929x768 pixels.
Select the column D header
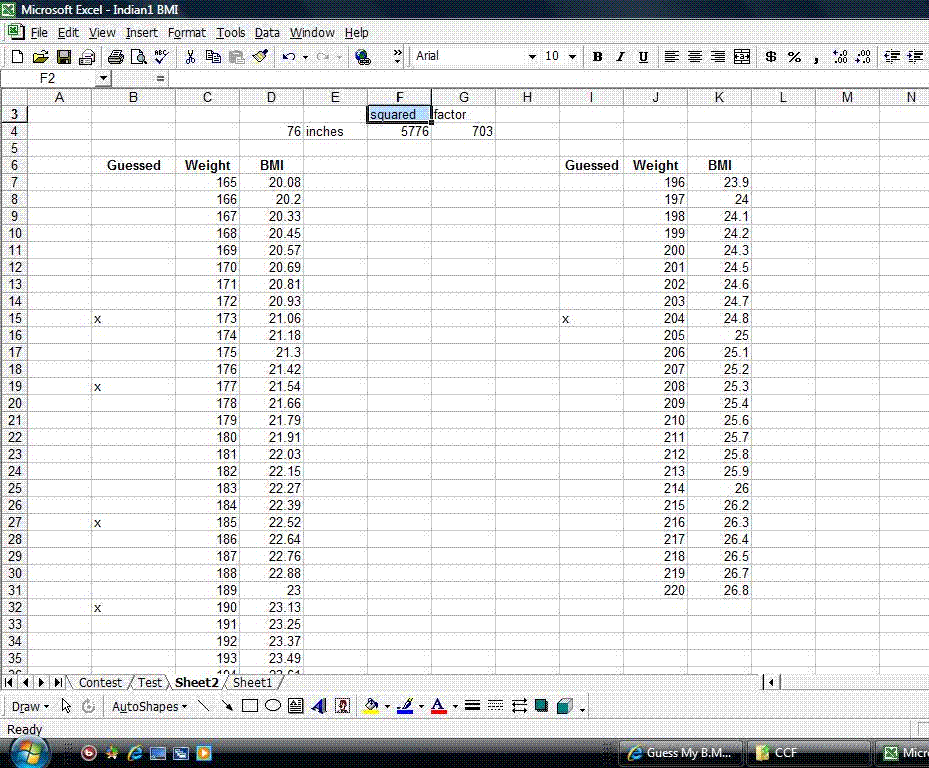pyautogui.click(x=271, y=97)
